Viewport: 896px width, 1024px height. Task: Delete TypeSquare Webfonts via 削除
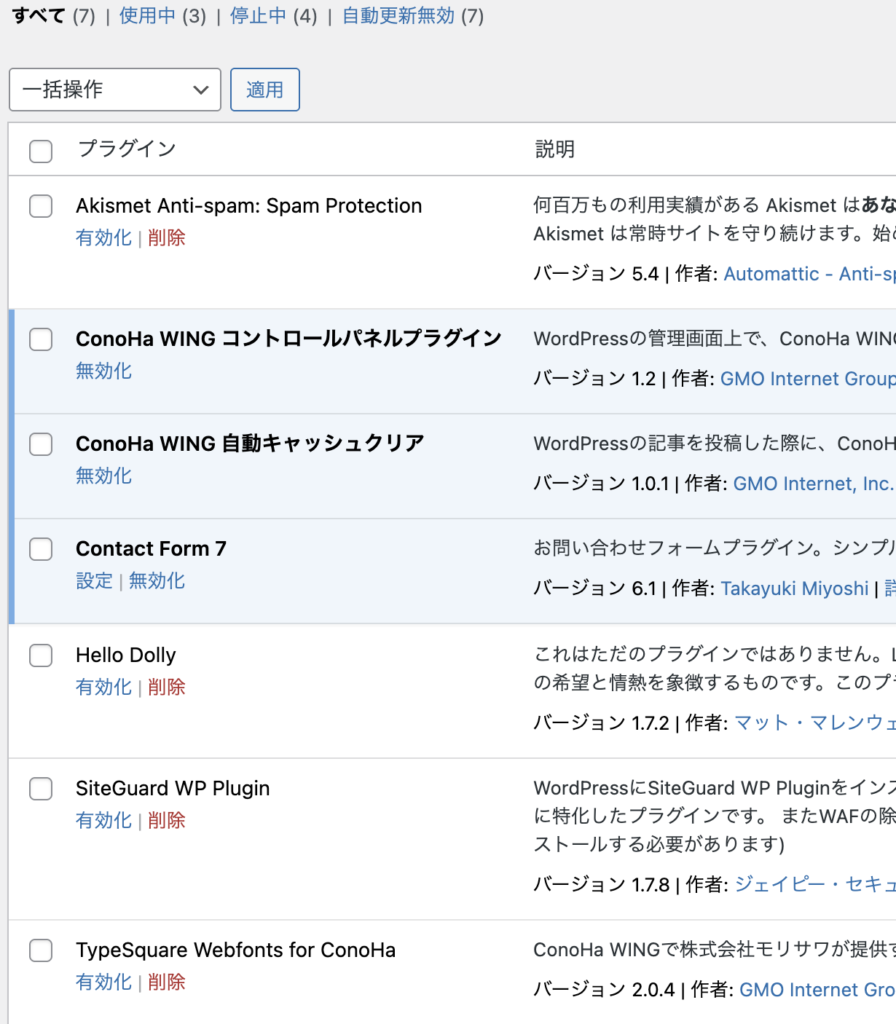167,982
